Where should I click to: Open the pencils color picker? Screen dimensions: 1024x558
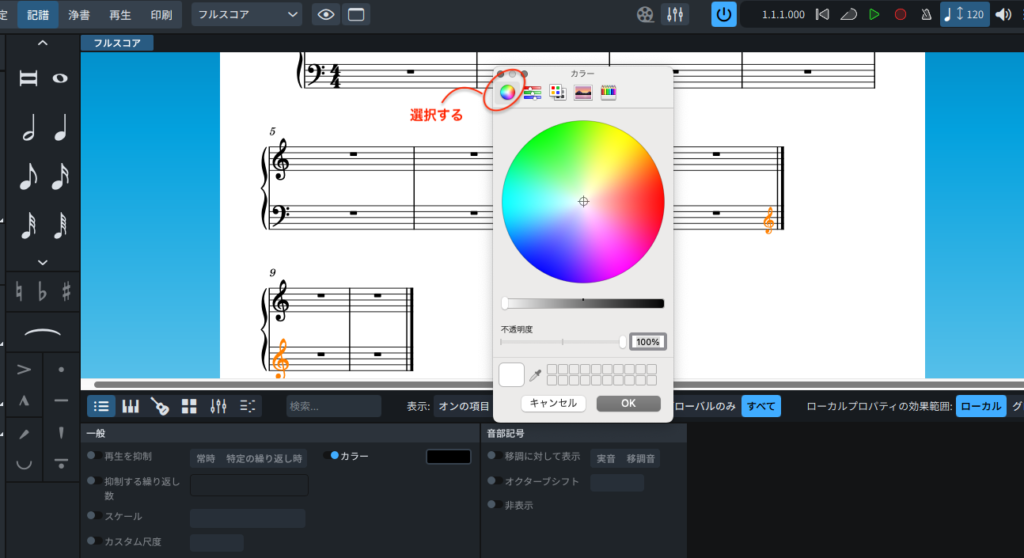pyautogui.click(x=608, y=93)
